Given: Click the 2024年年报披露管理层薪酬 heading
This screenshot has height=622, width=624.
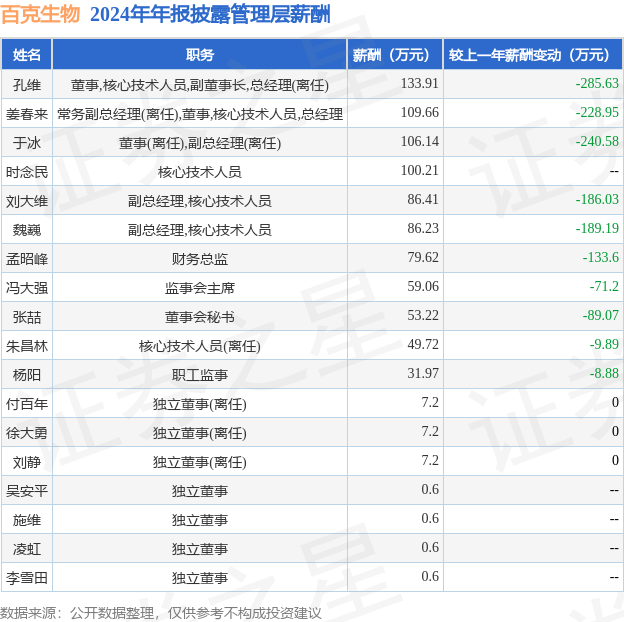Looking at the screenshot, I should (x=210, y=14).
